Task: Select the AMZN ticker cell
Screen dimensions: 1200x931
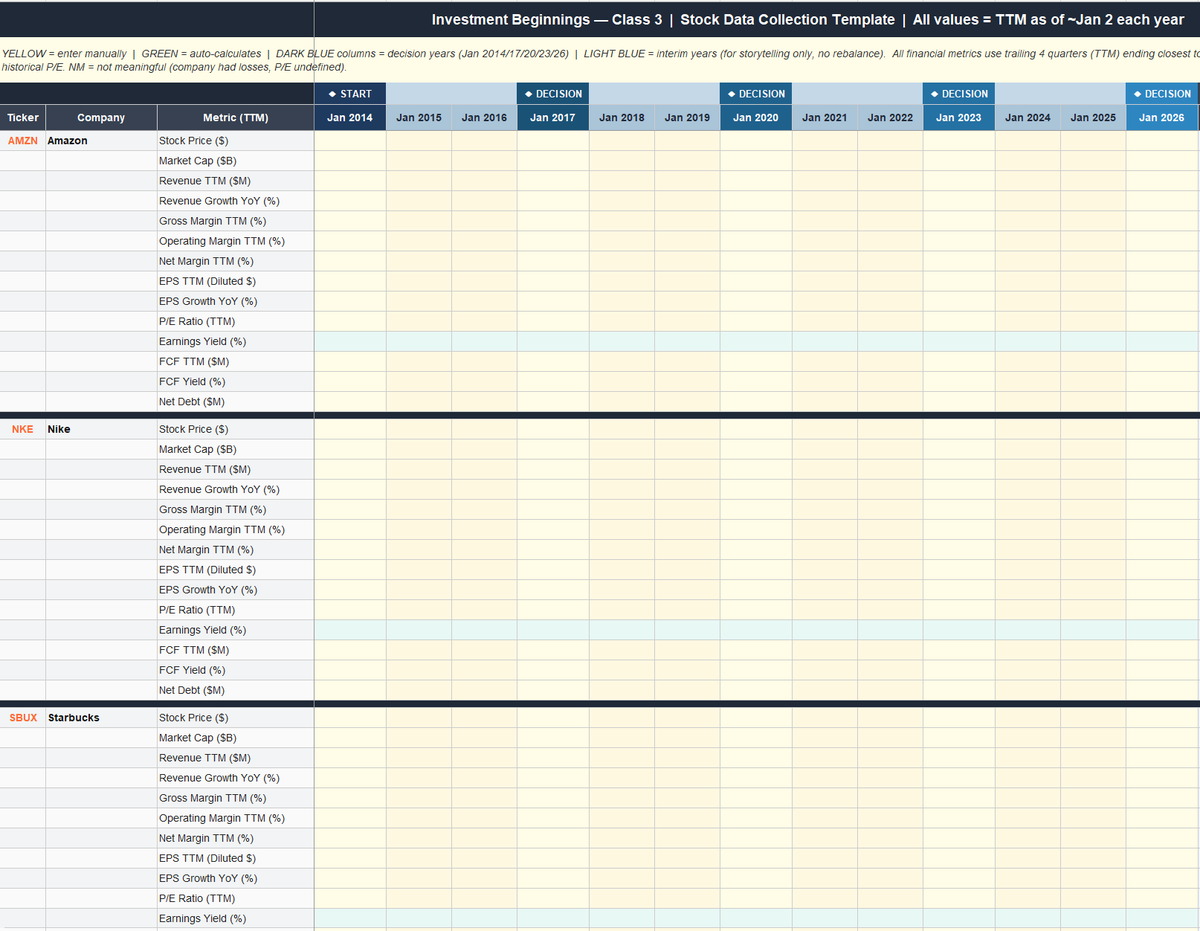Action: point(23,141)
